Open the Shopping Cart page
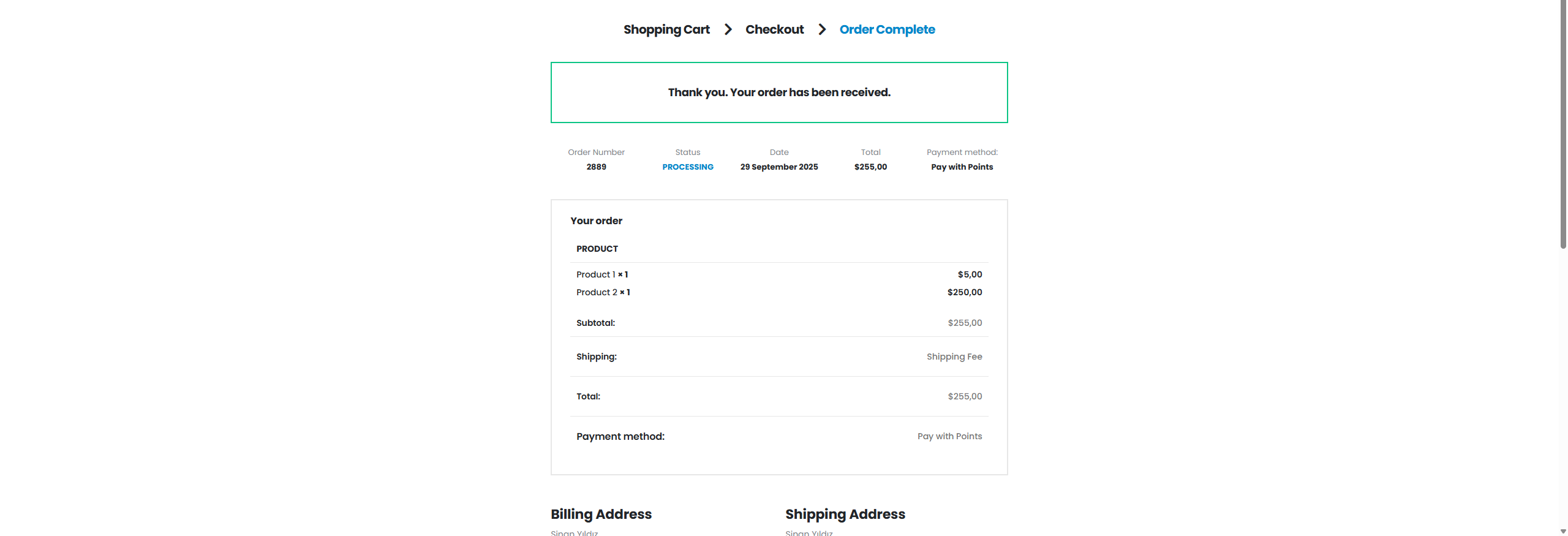The height and width of the screenshot is (536, 1568). (666, 29)
